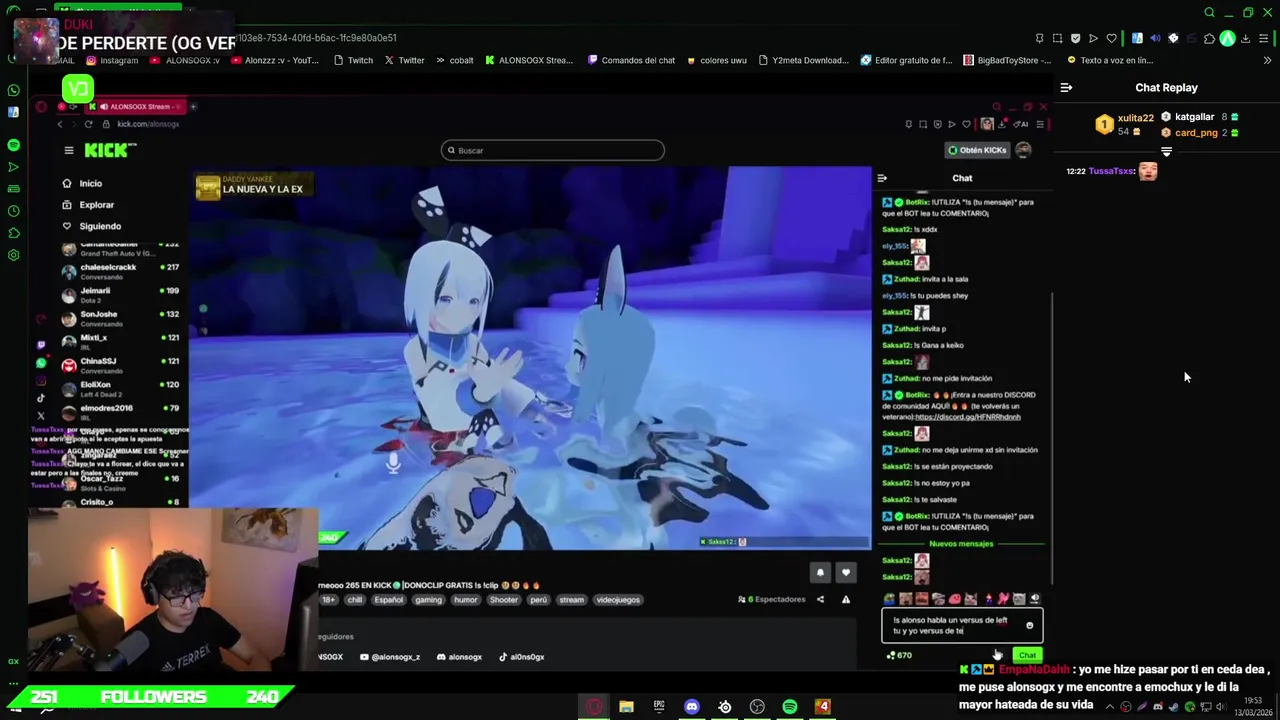Open chaleselcrackk channel in the sidebar

click(120, 271)
